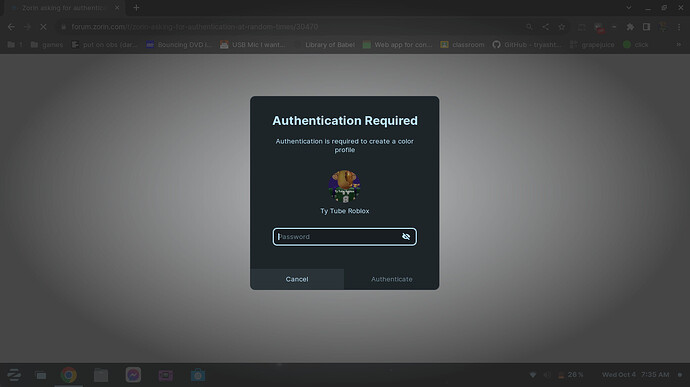Toggle the Chrome side panel icon
Screen dimensions: 690x387
(x=646, y=27)
